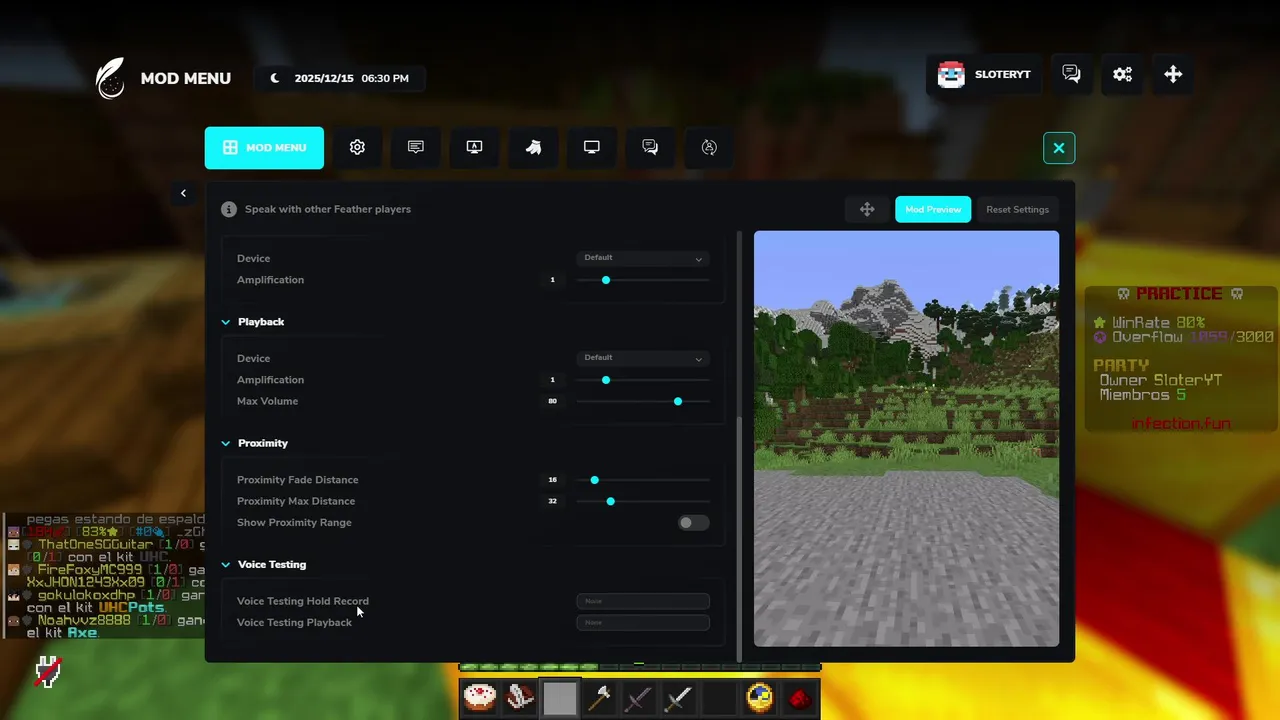Select the highlighted gray hotbar slot
This screenshot has height=720, width=1280.
pyautogui.click(x=560, y=698)
